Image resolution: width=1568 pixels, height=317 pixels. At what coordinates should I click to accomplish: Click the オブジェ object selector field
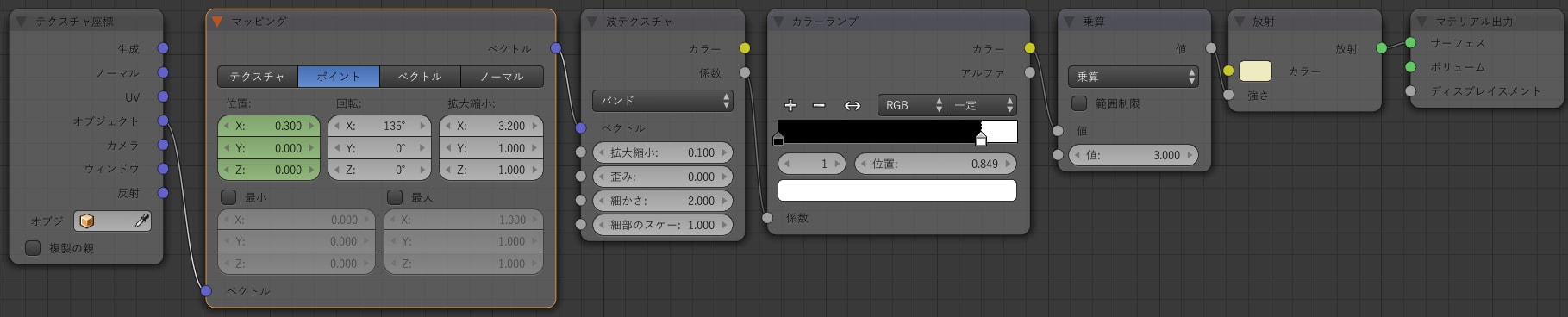click(113, 221)
